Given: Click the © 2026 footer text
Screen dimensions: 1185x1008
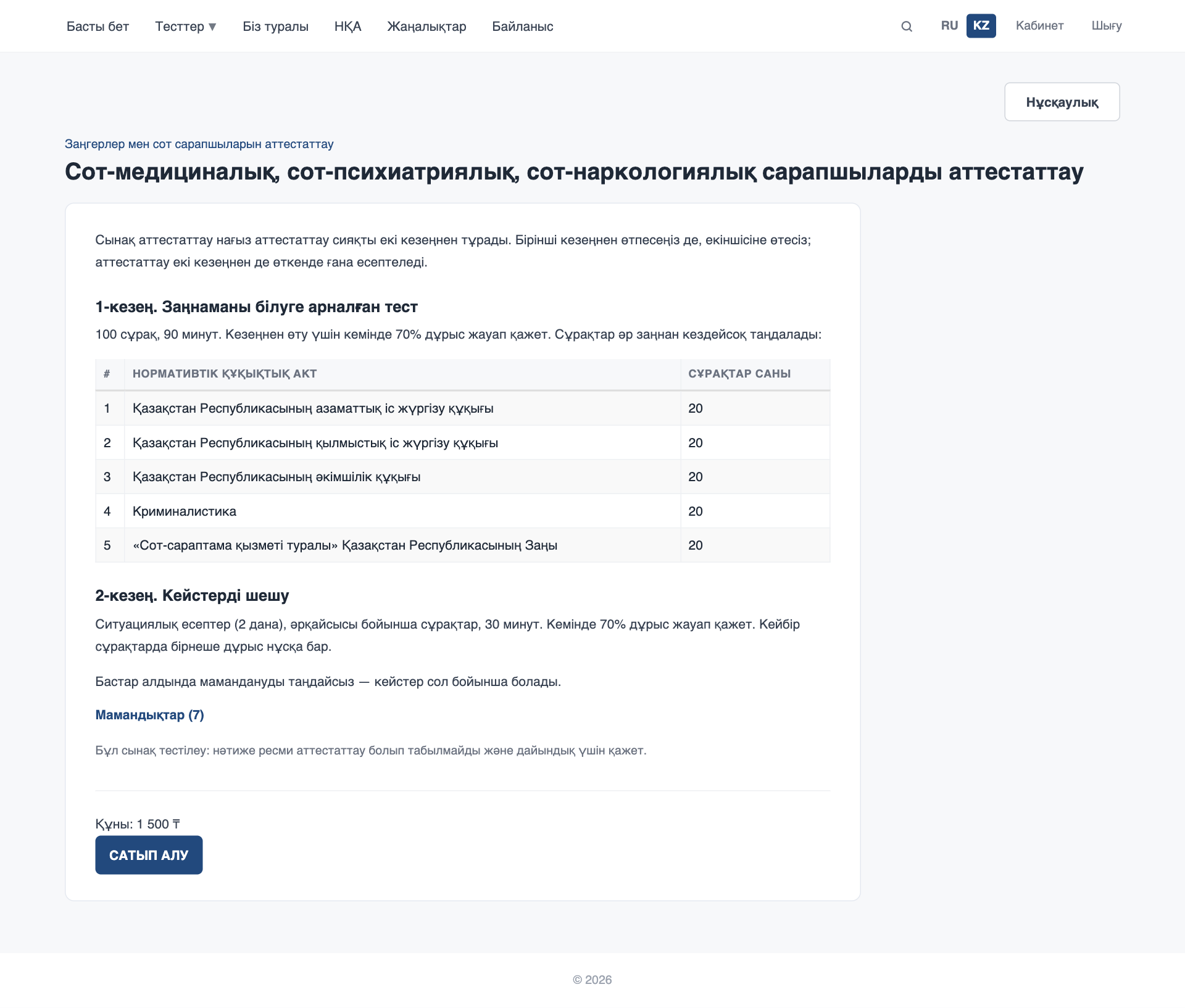Looking at the screenshot, I should click(x=592, y=980).
